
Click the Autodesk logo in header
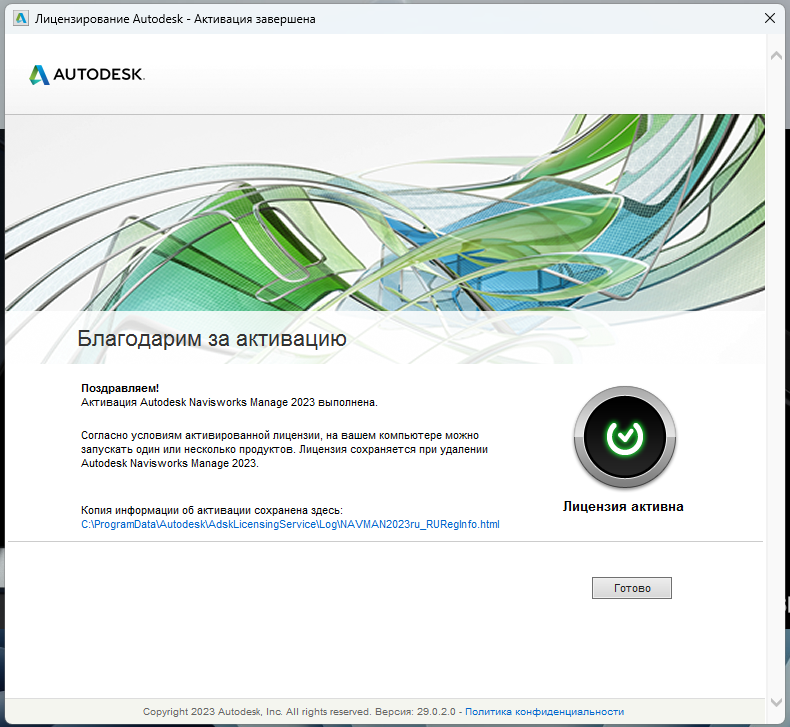(x=87, y=75)
